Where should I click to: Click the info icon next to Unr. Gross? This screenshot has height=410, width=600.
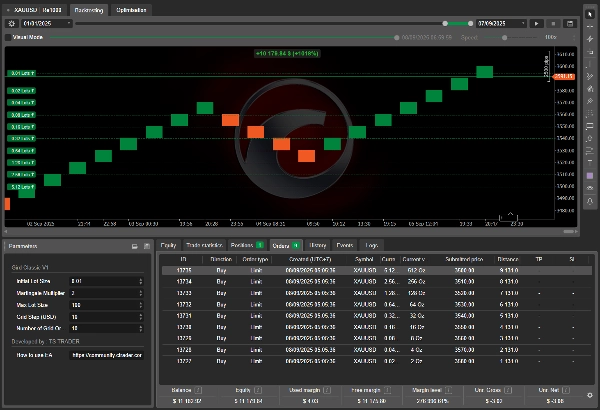508,390
